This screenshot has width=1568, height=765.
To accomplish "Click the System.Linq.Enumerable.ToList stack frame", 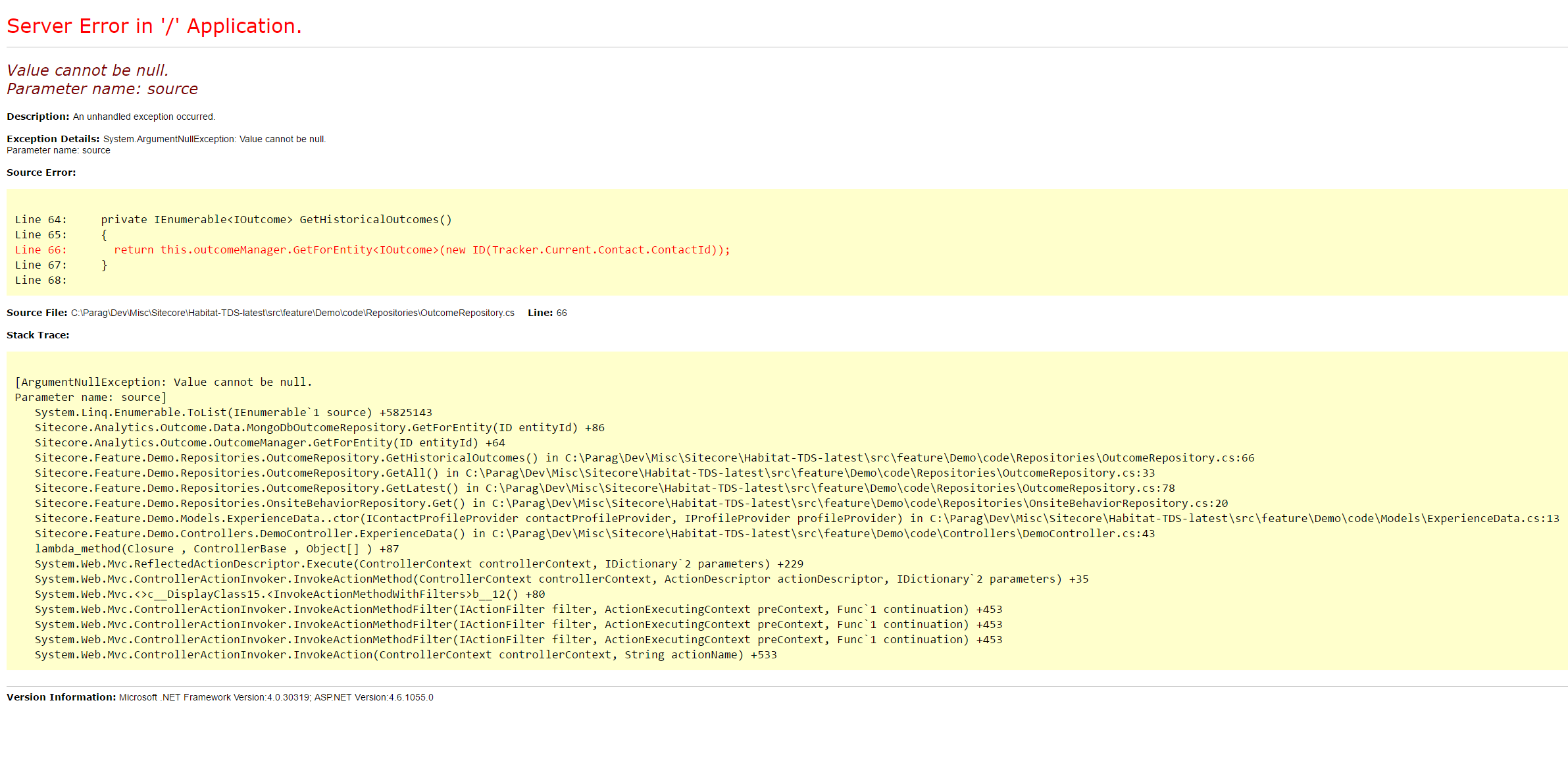I will (x=233, y=413).
